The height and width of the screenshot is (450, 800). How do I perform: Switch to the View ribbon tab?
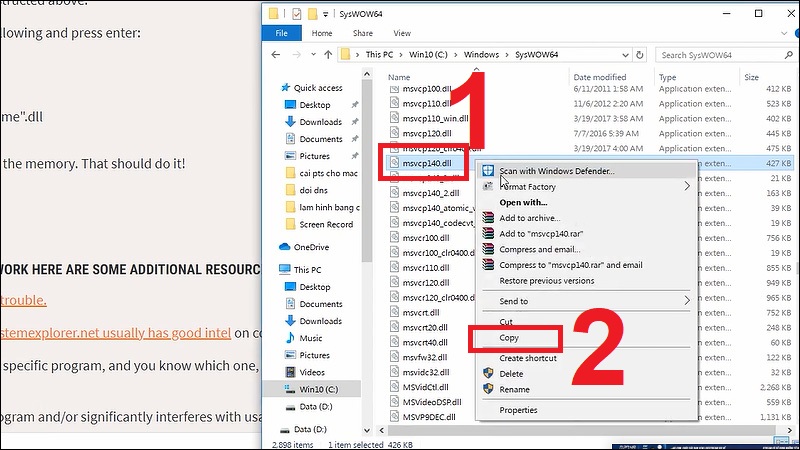click(402, 33)
